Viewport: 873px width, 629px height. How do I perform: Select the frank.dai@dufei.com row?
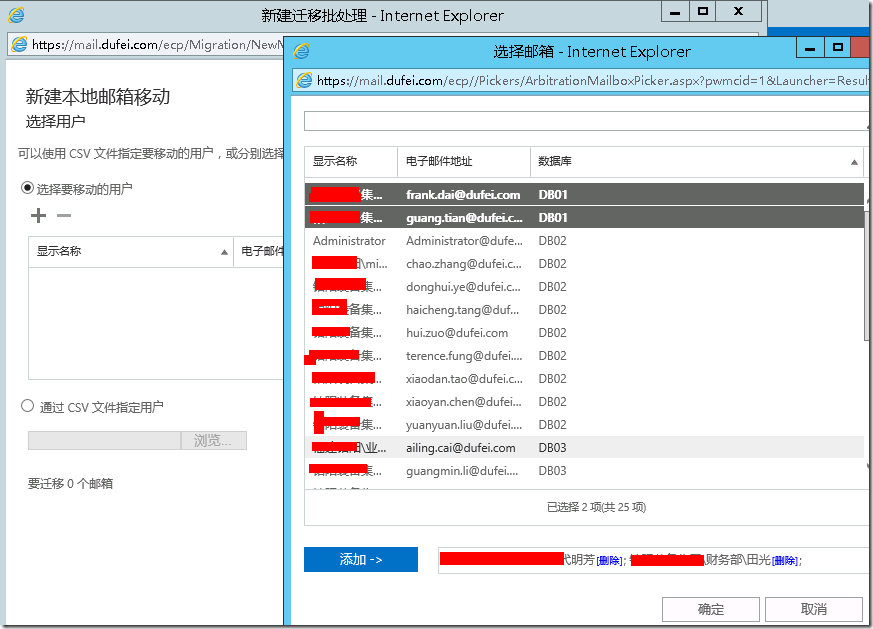584,195
